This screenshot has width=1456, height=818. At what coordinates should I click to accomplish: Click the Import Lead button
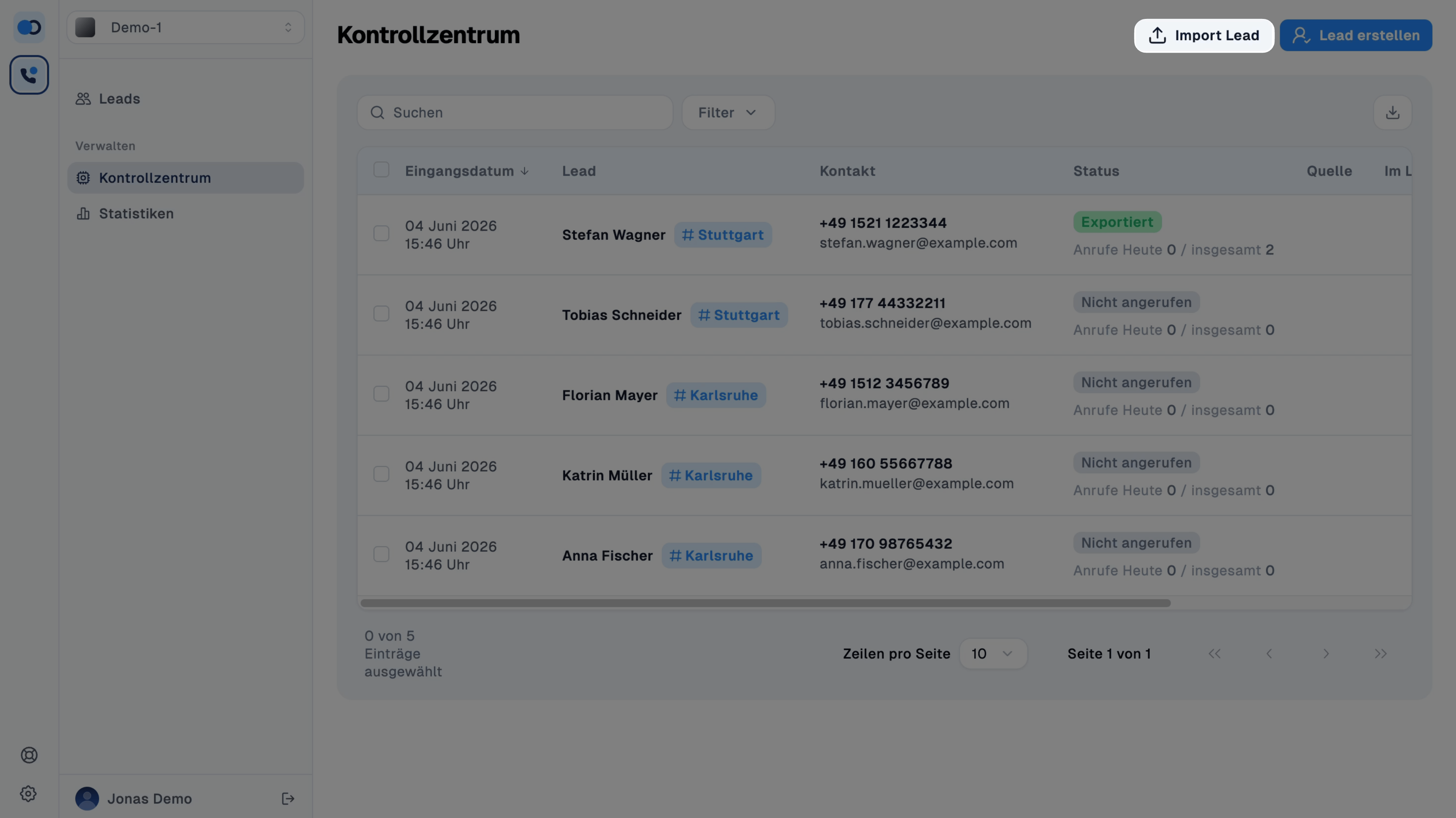pos(1204,35)
